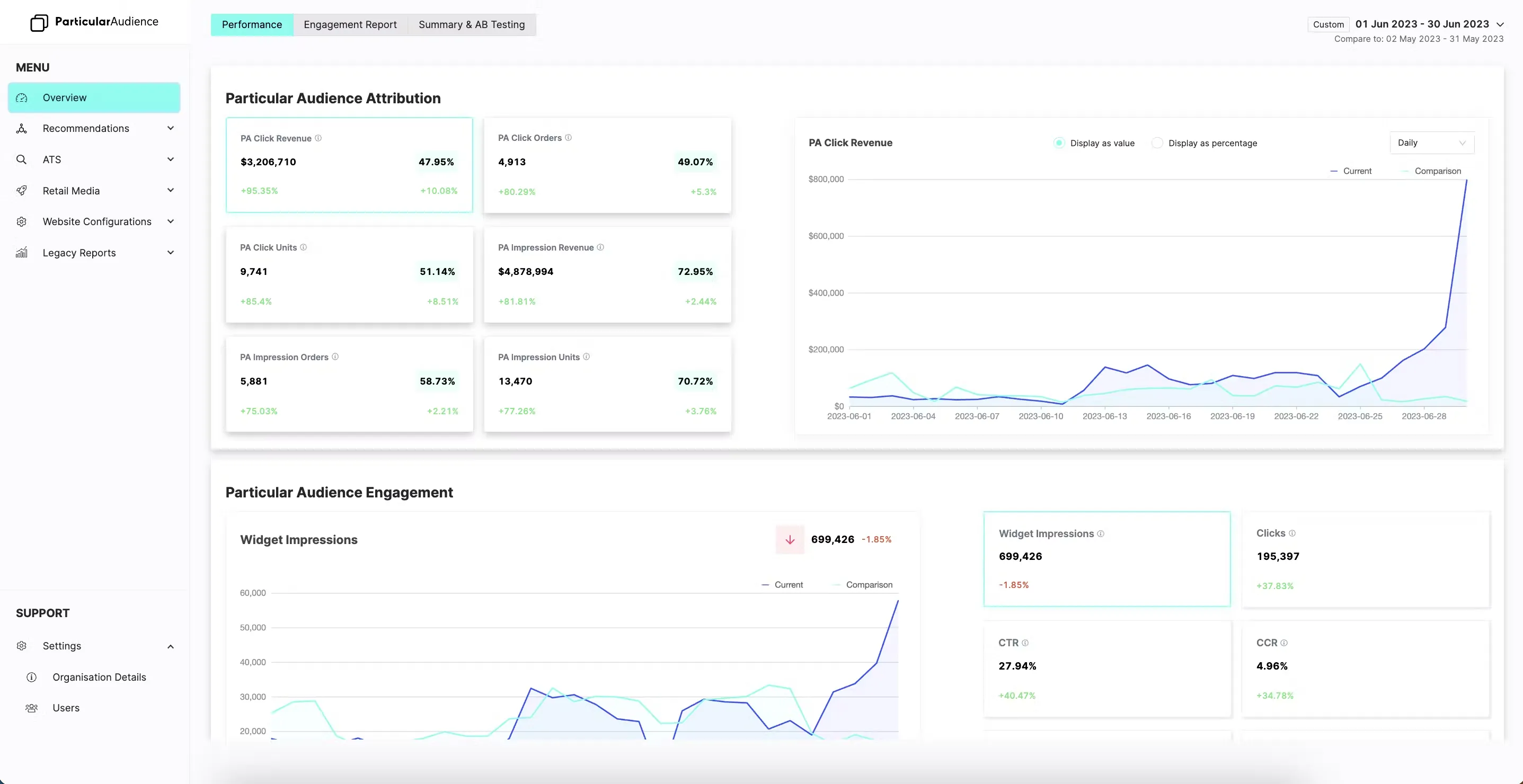Open the Custom date preset selector
The height and width of the screenshot is (784, 1523).
pos(1329,24)
